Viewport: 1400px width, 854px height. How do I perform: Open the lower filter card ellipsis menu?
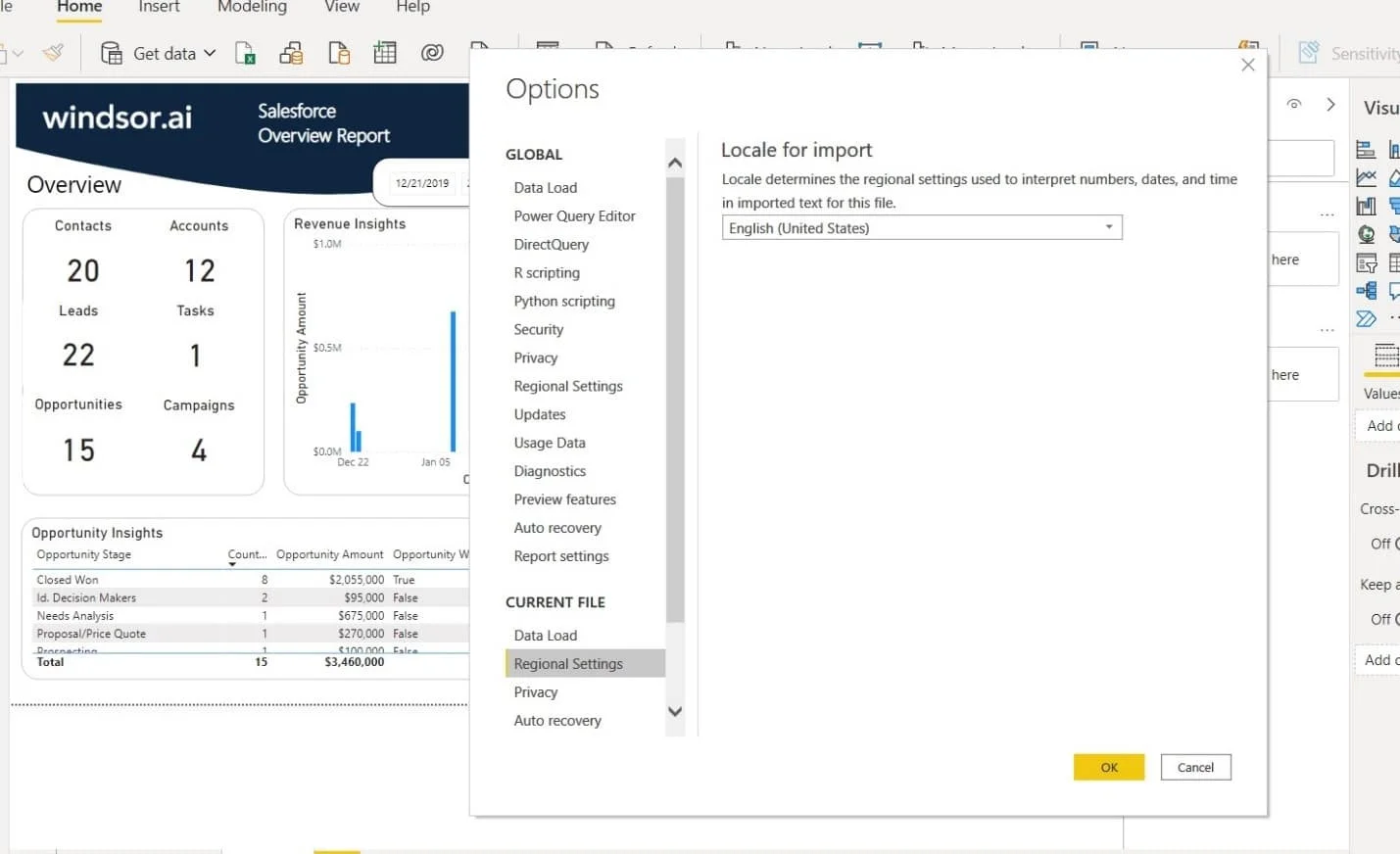point(1327,330)
